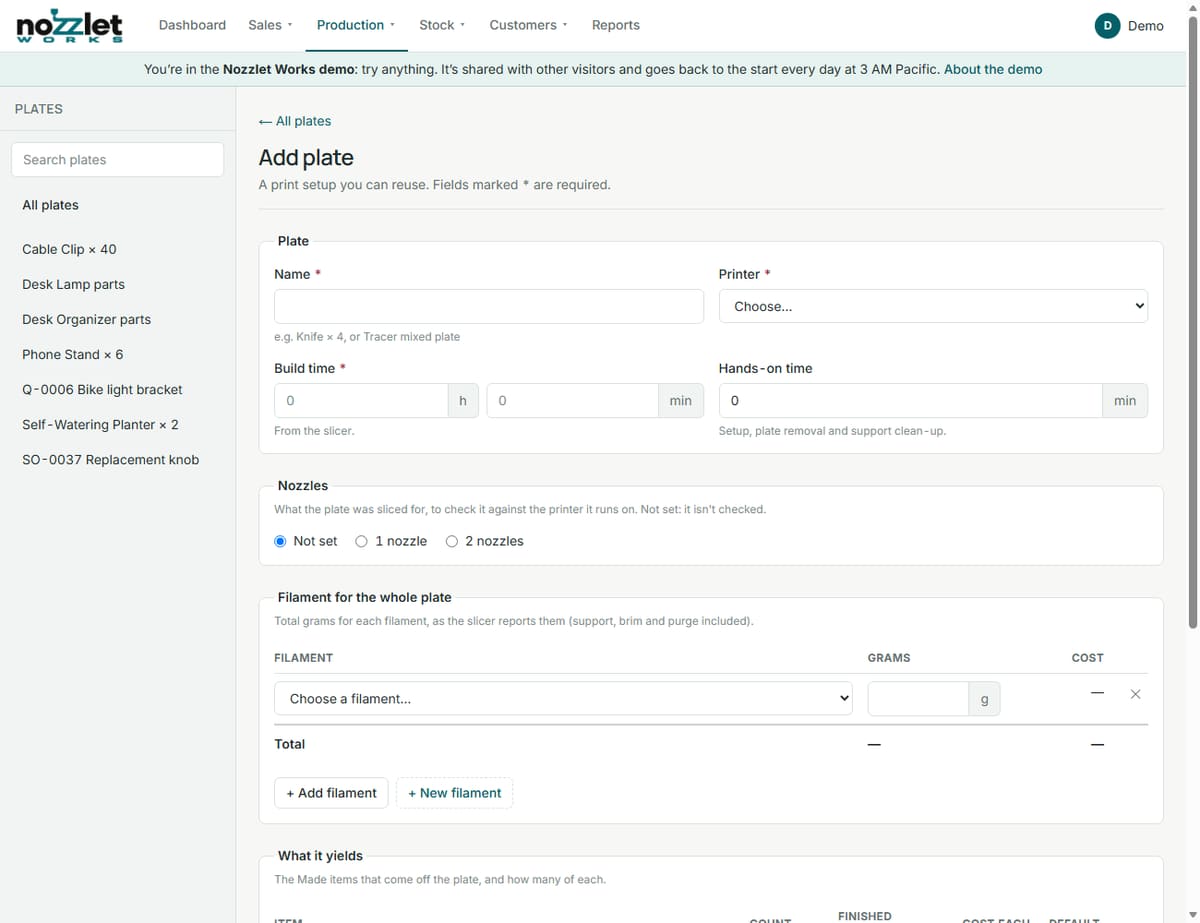
Task: Open the About the demo link
Action: (993, 69)
